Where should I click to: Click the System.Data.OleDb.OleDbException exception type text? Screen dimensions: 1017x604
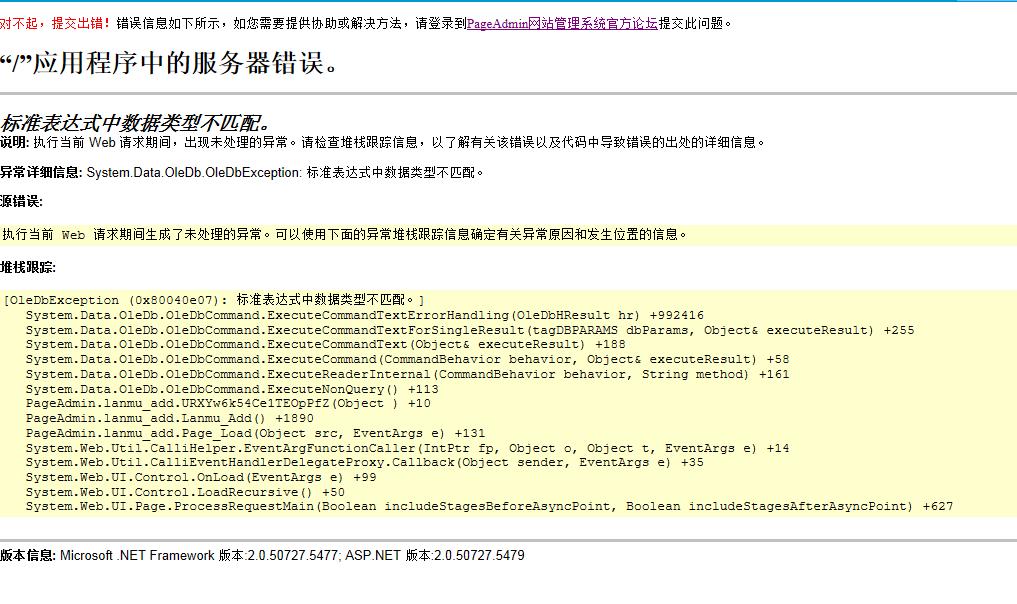tap(193, 172)
